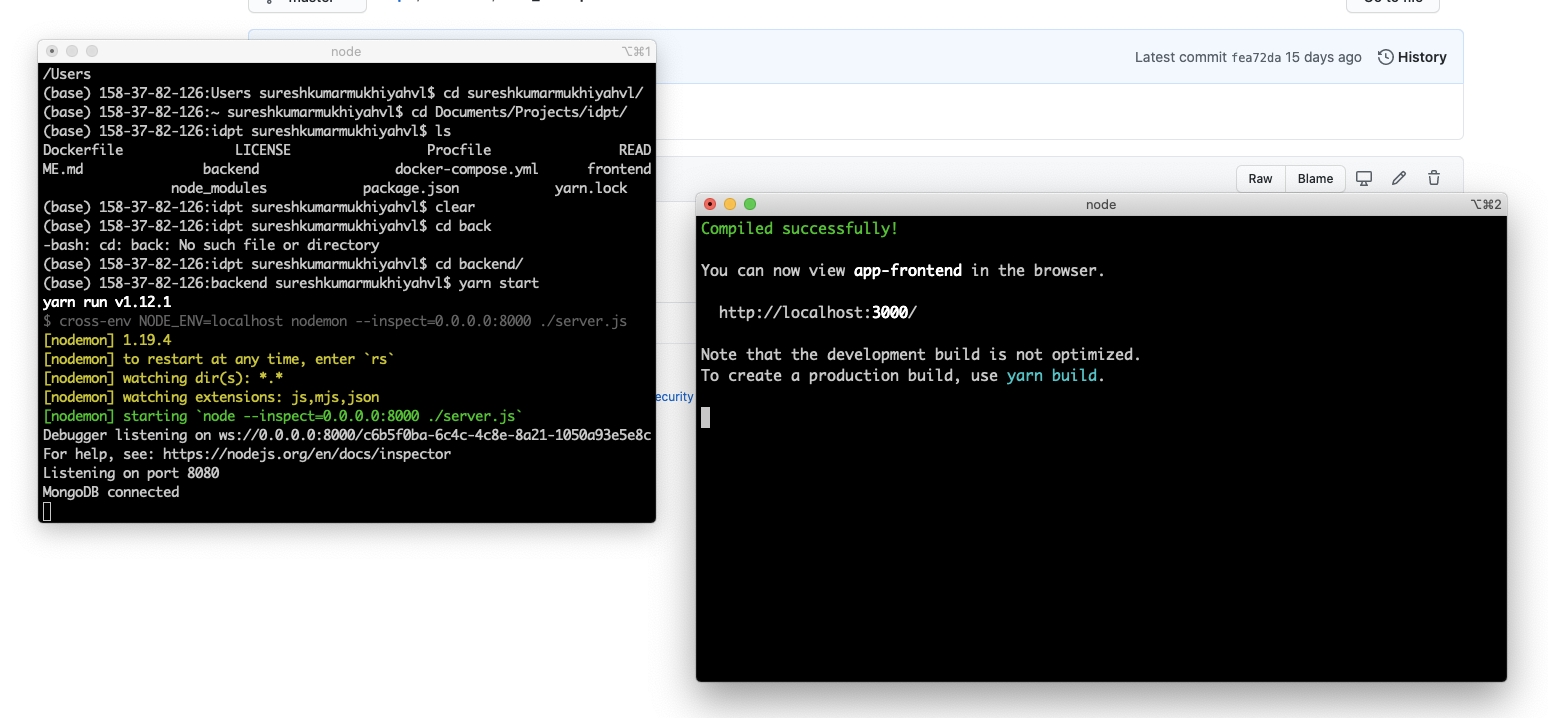
Task: Open the file History link
Action: coord(1412,57)
